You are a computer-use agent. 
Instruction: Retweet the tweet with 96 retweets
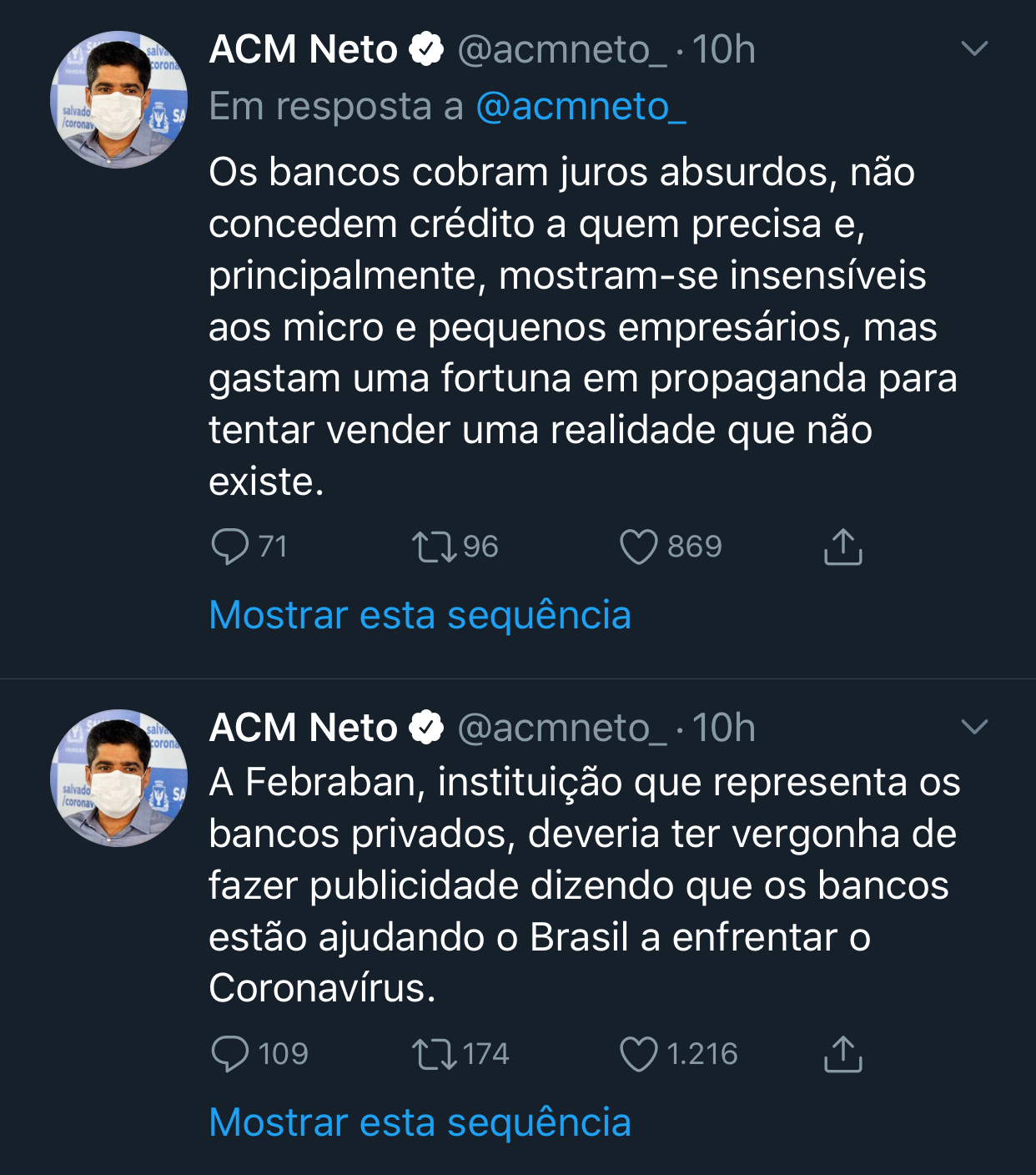tap(434, 547)
